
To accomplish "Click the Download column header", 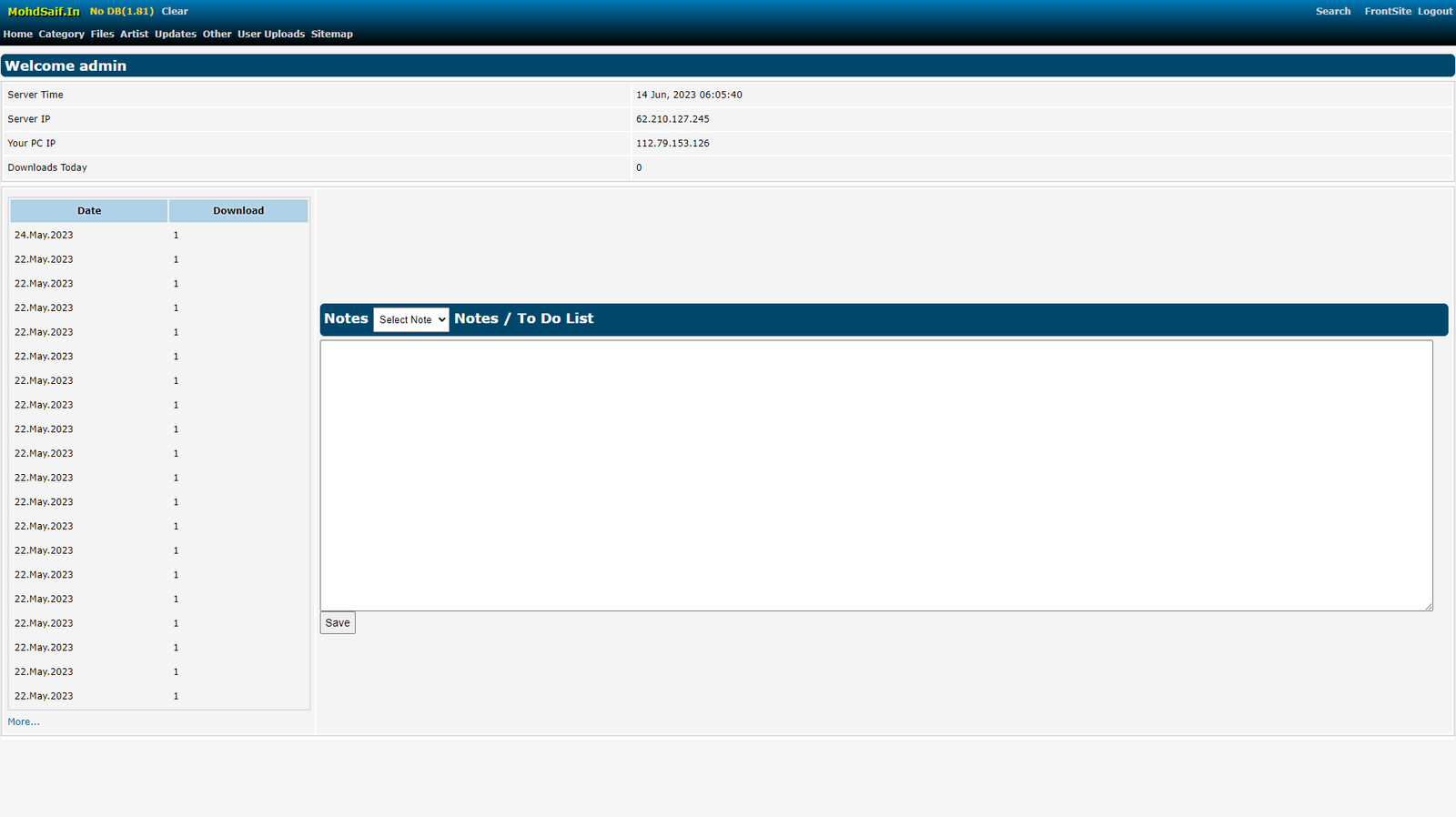I will 238,210.
